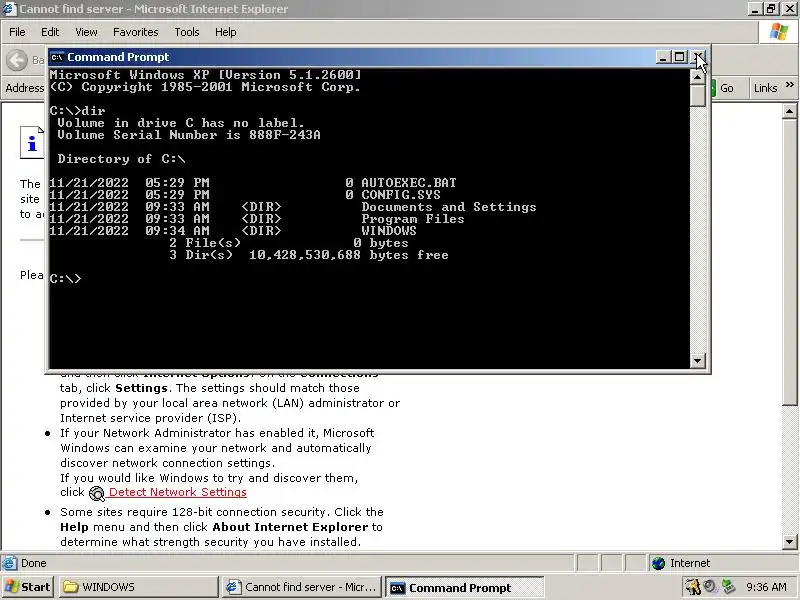
Task: Click the Detect Network Settings link
Action: tap(178, 492)
